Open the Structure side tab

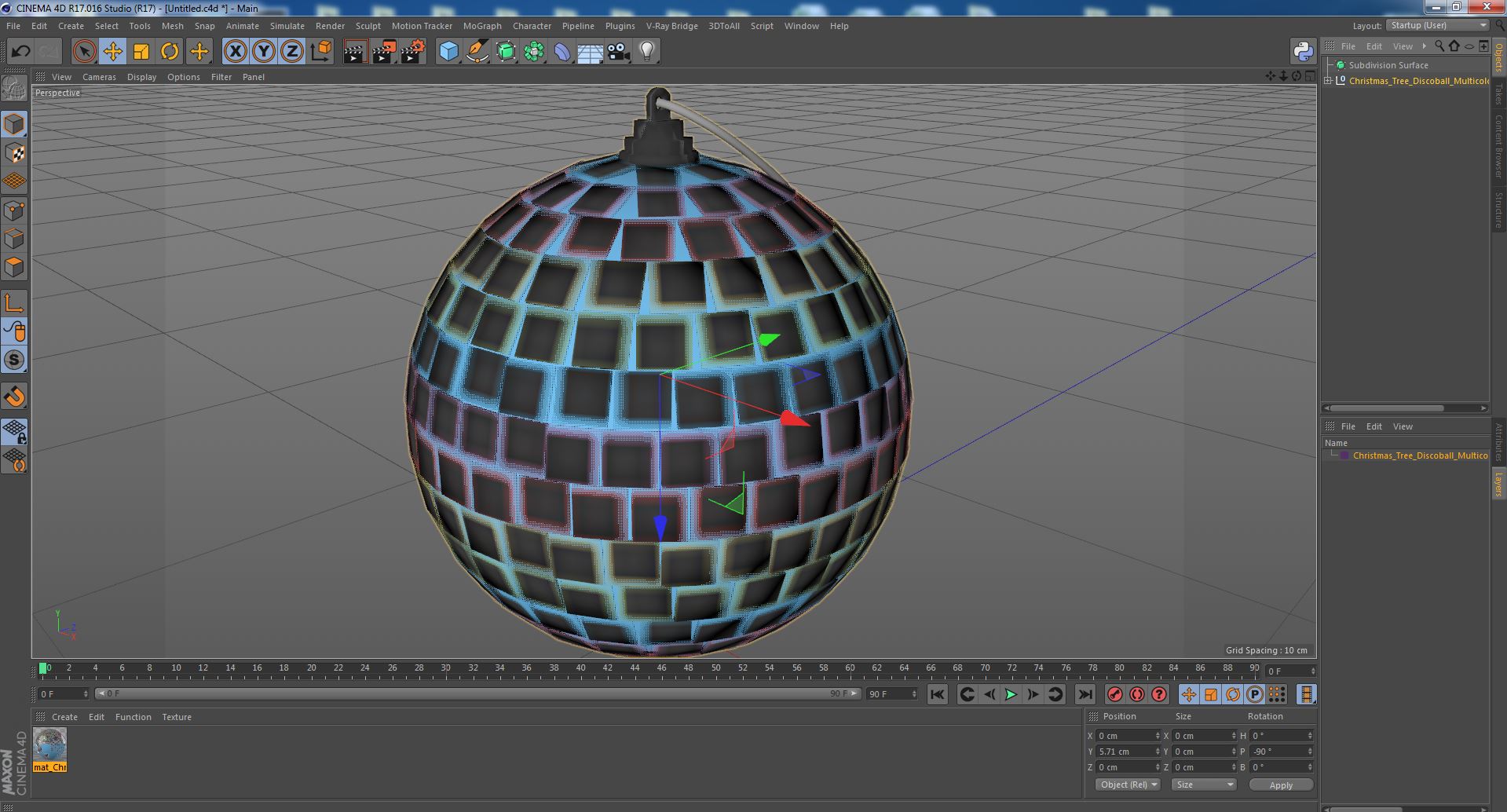pyautogui.click(x=1499, y=208)
